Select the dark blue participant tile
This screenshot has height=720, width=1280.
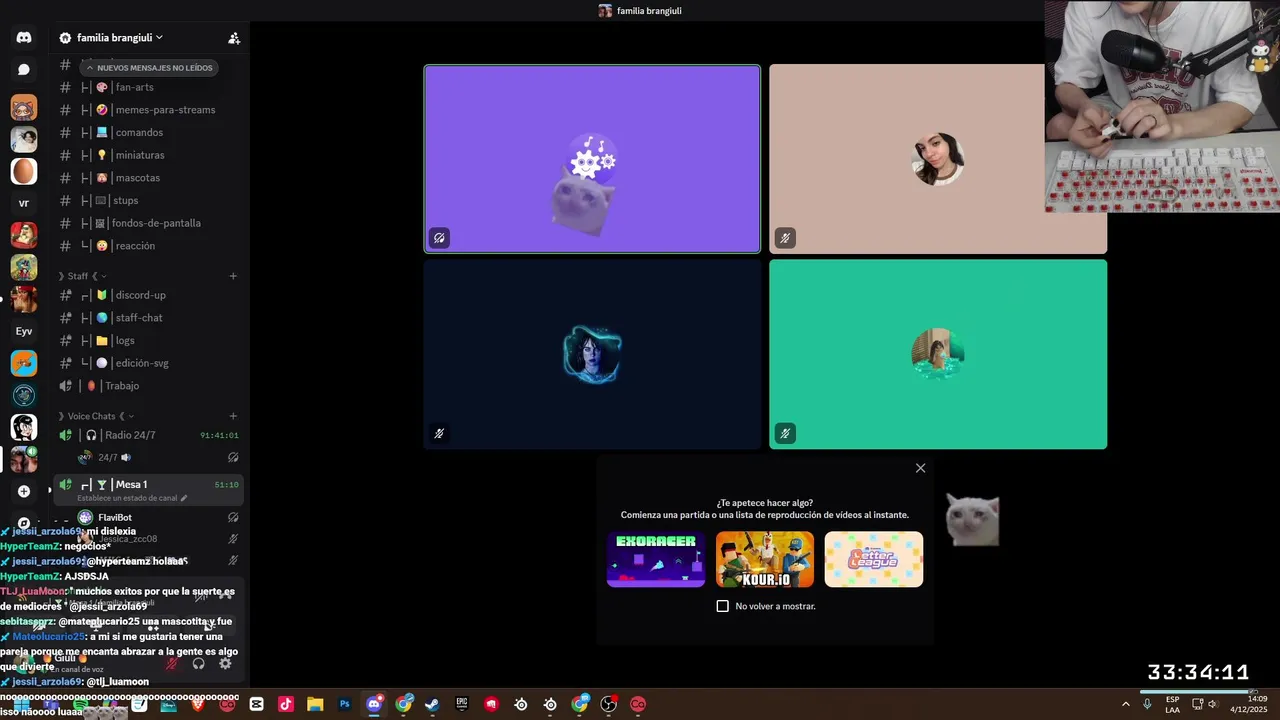592,354
